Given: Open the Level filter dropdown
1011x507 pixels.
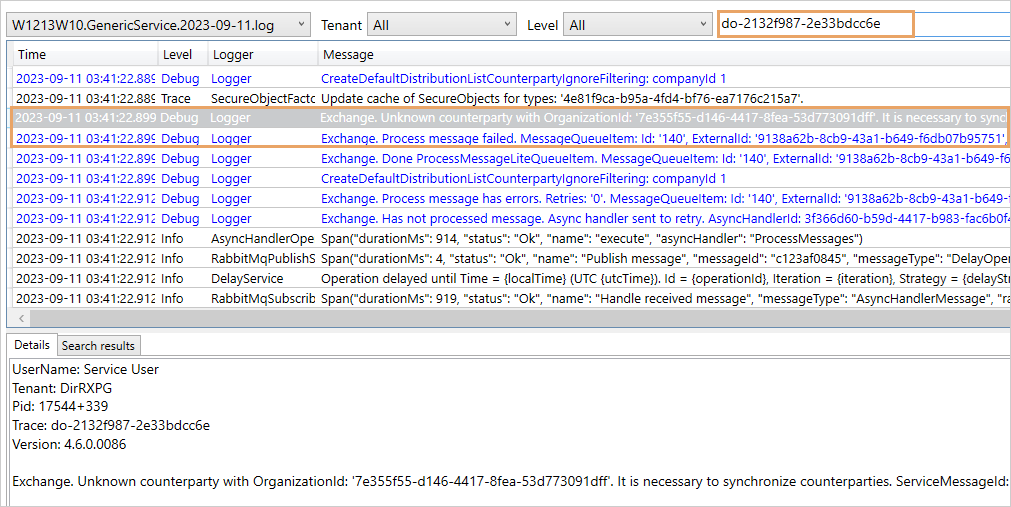Looking at the screenshot, I should click(x=637, y=25).
